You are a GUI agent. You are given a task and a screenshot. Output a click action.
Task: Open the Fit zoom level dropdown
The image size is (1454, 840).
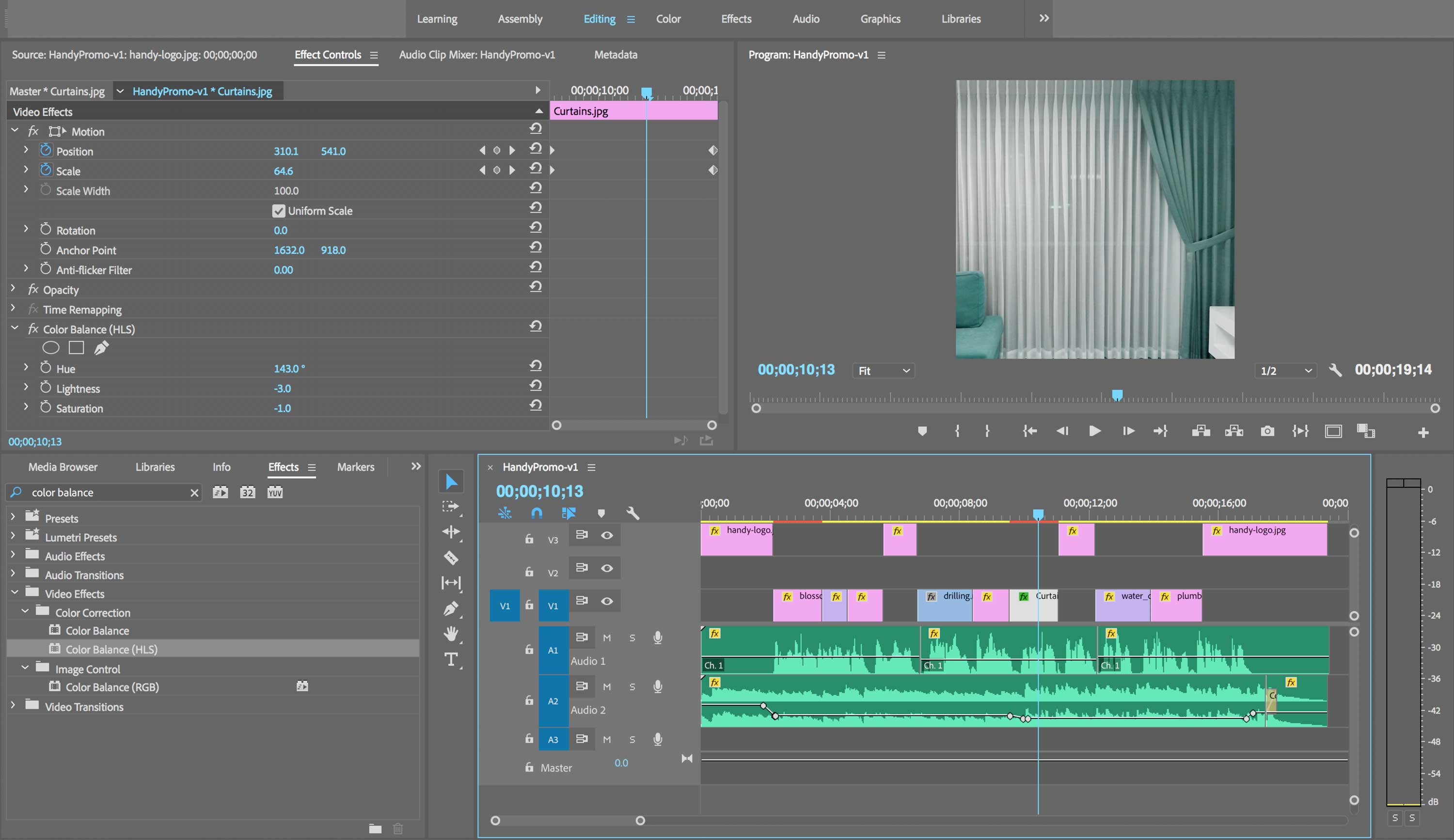pyautogui.click(x=883, y=371)
